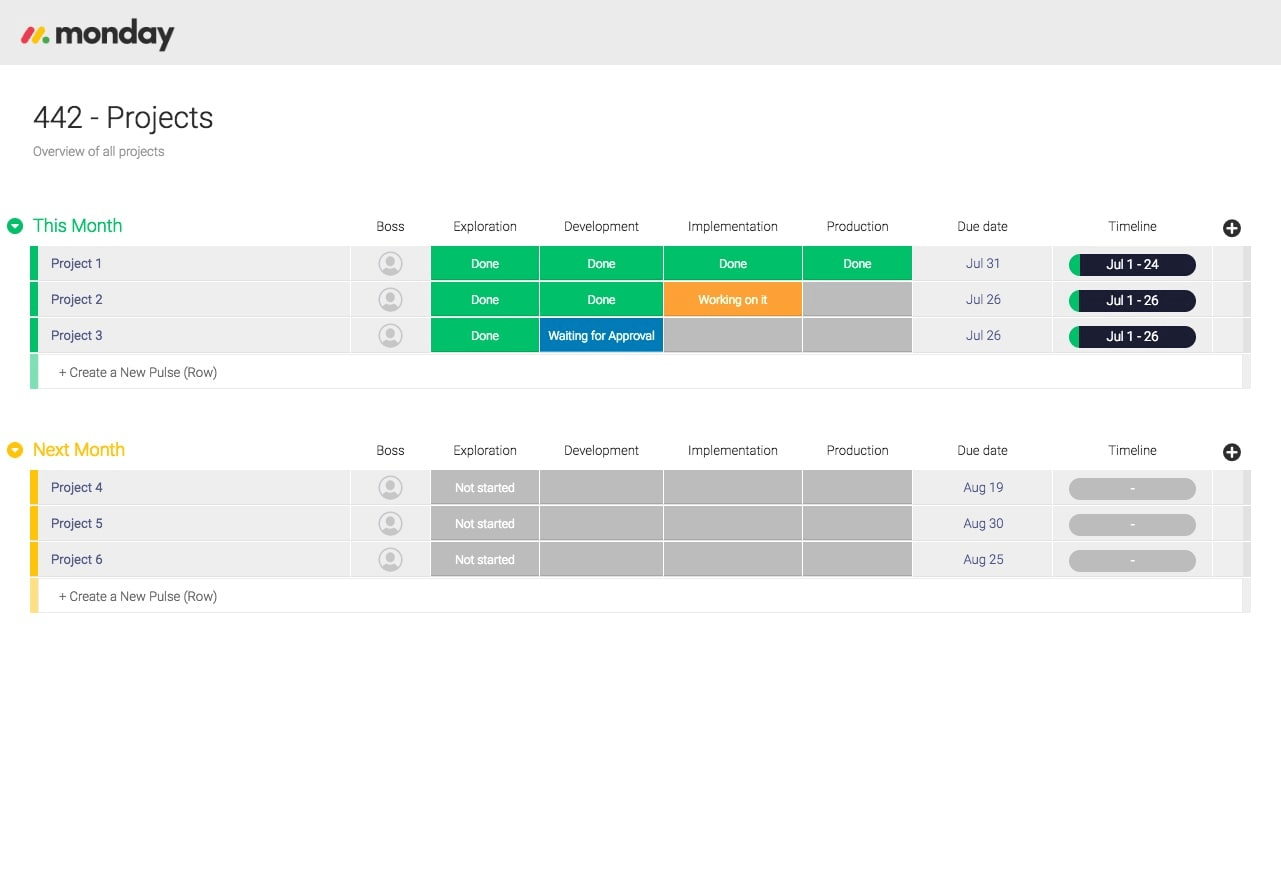Screen dimensions: 1281x887
Task: Open Boss avatar for Project 4
Action: 391,488
